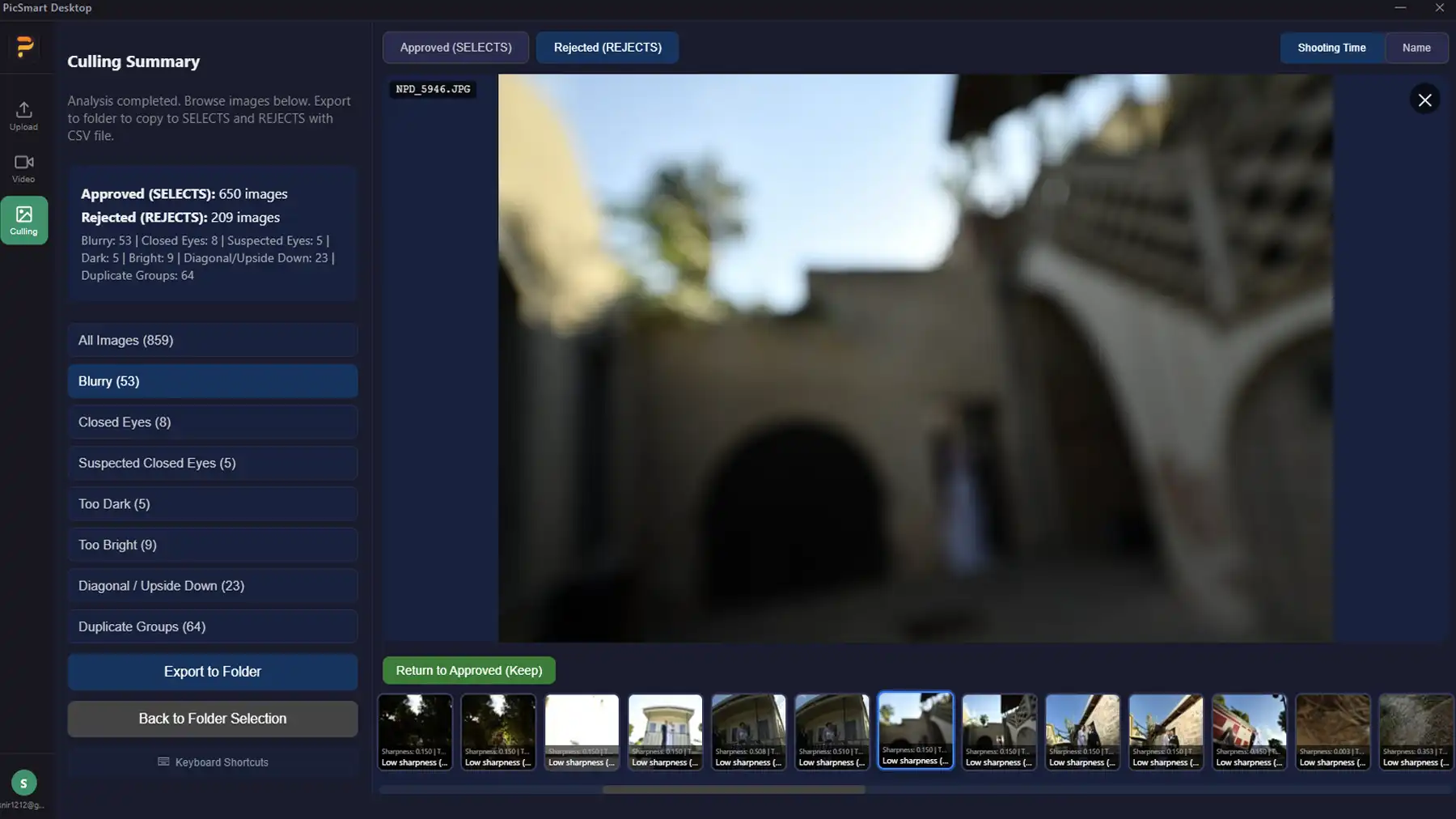The height and width of the screenshot is (819, 1456).
Task: Close the enlarged image preview
Action: pos(1424,100)
